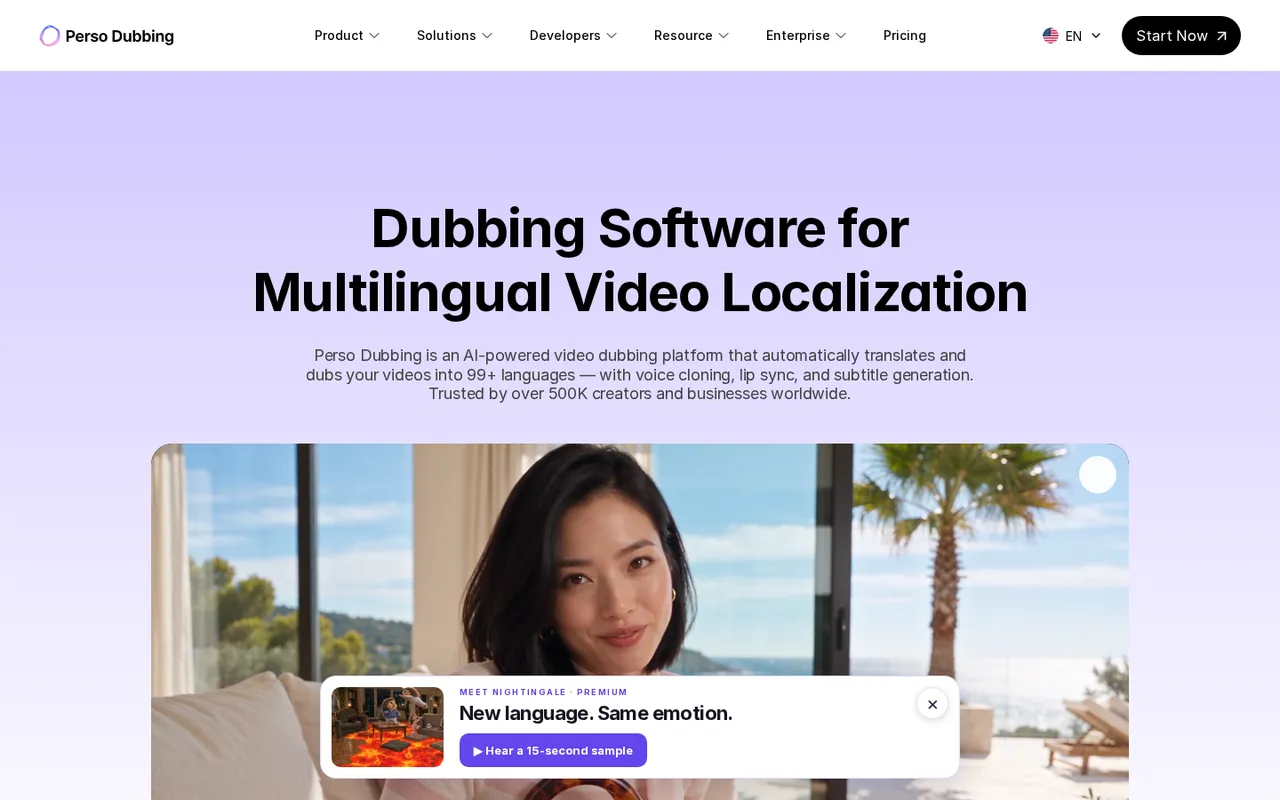1280x800 pixels.
Task: Click the "Perso Dubbing is an AI-powered" description paragraph
Action: pyautogui.click(x=640, y=375)
